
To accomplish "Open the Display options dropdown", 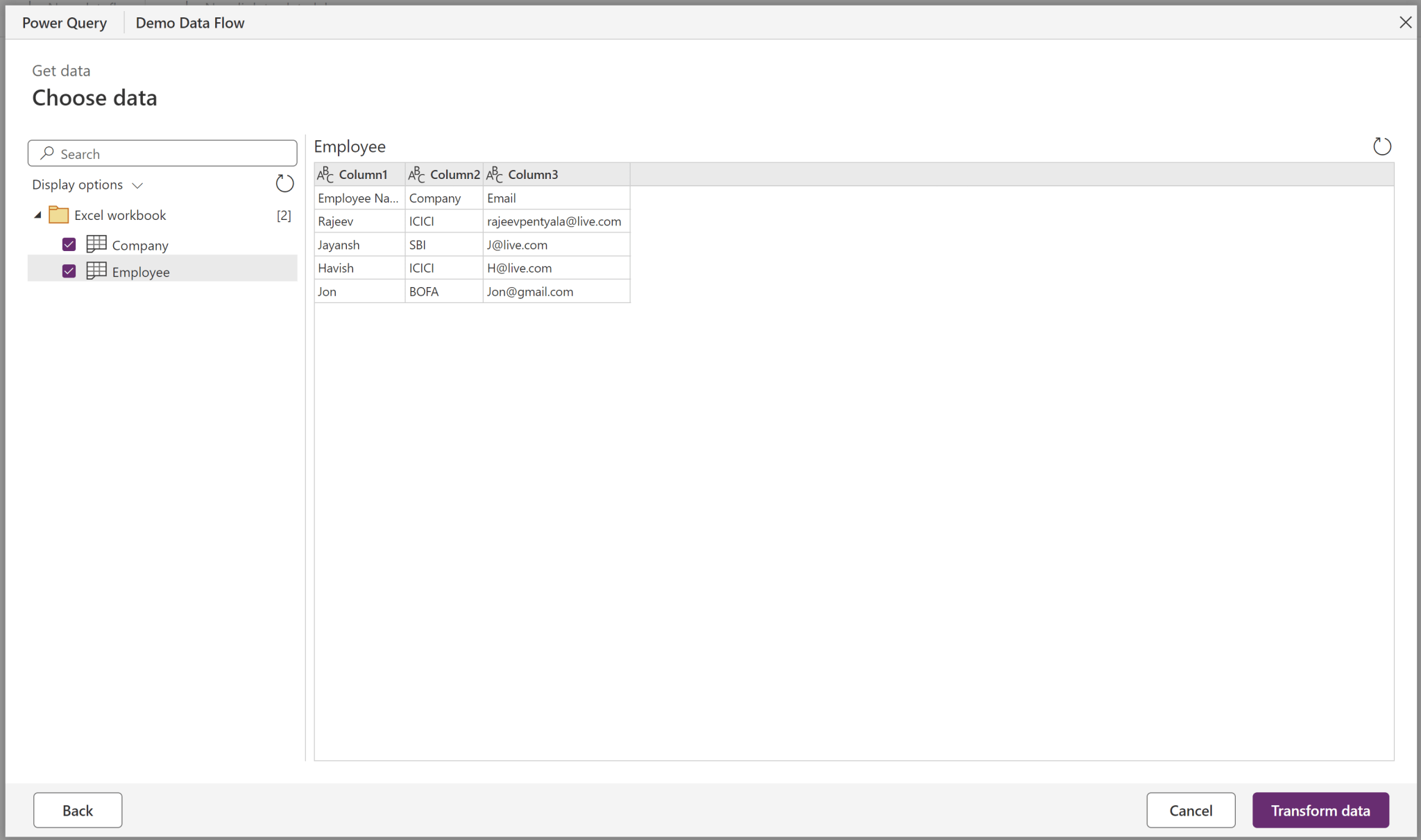I will (137, 185).
